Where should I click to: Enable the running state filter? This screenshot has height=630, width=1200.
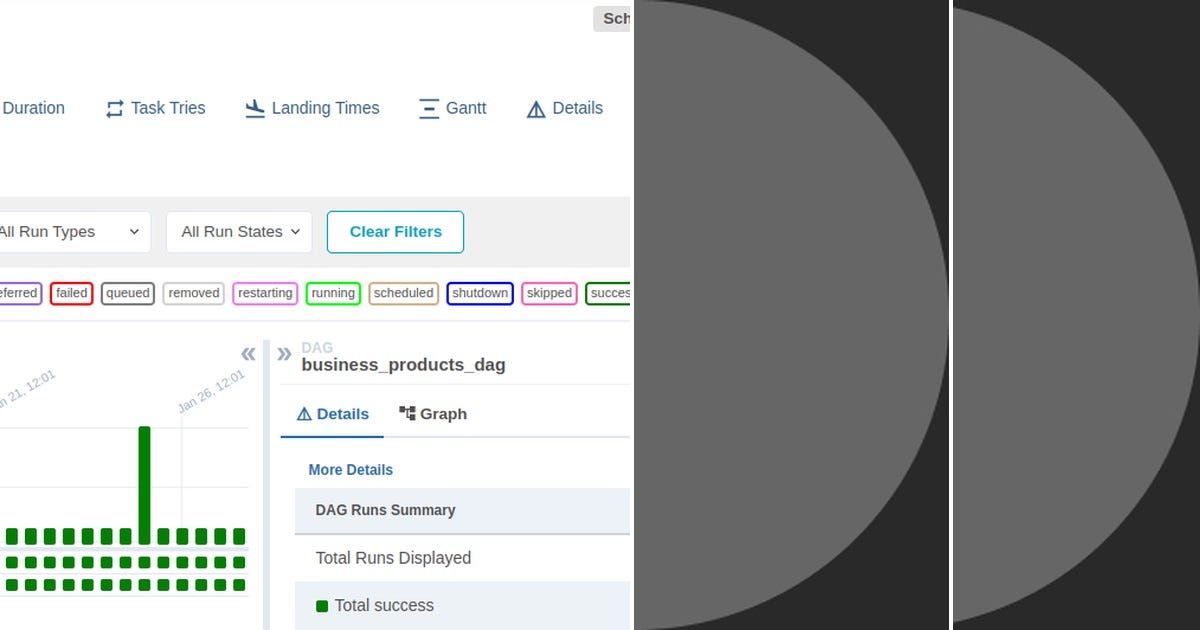tap(333, 293)
